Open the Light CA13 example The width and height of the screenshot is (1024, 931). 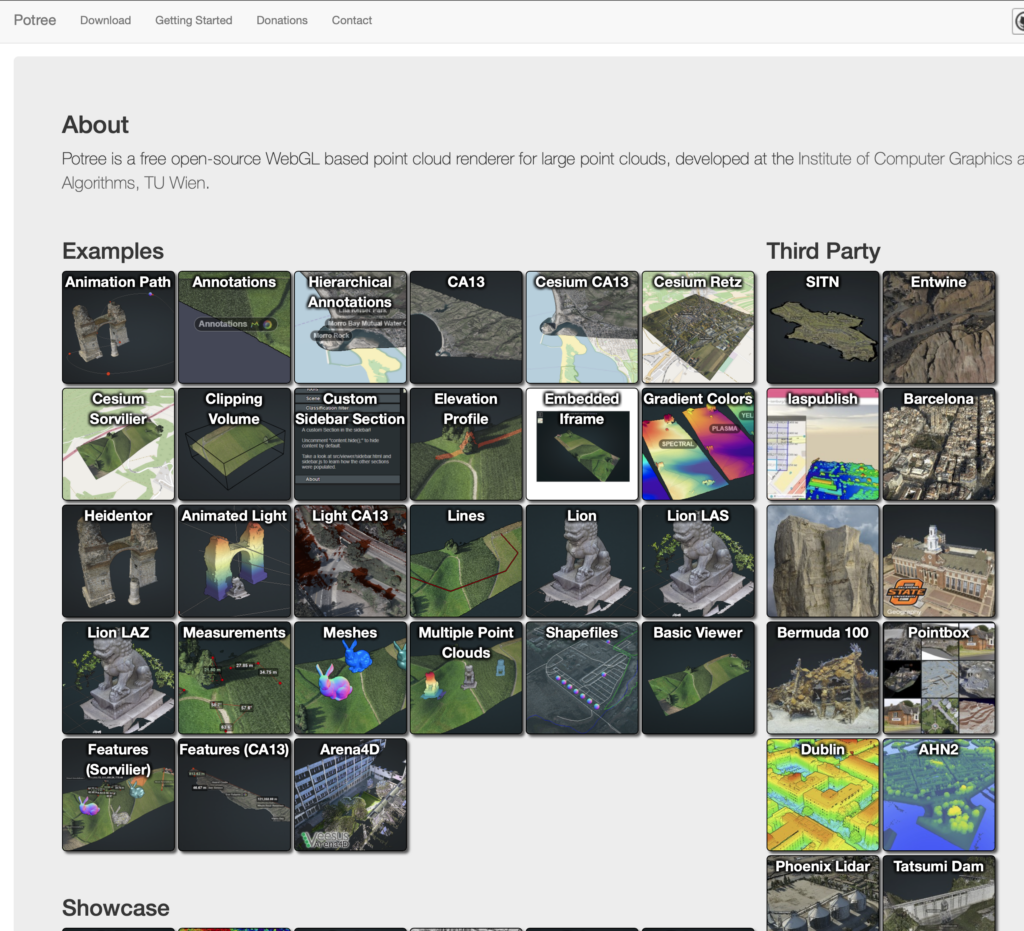click(x=351, y=561)
